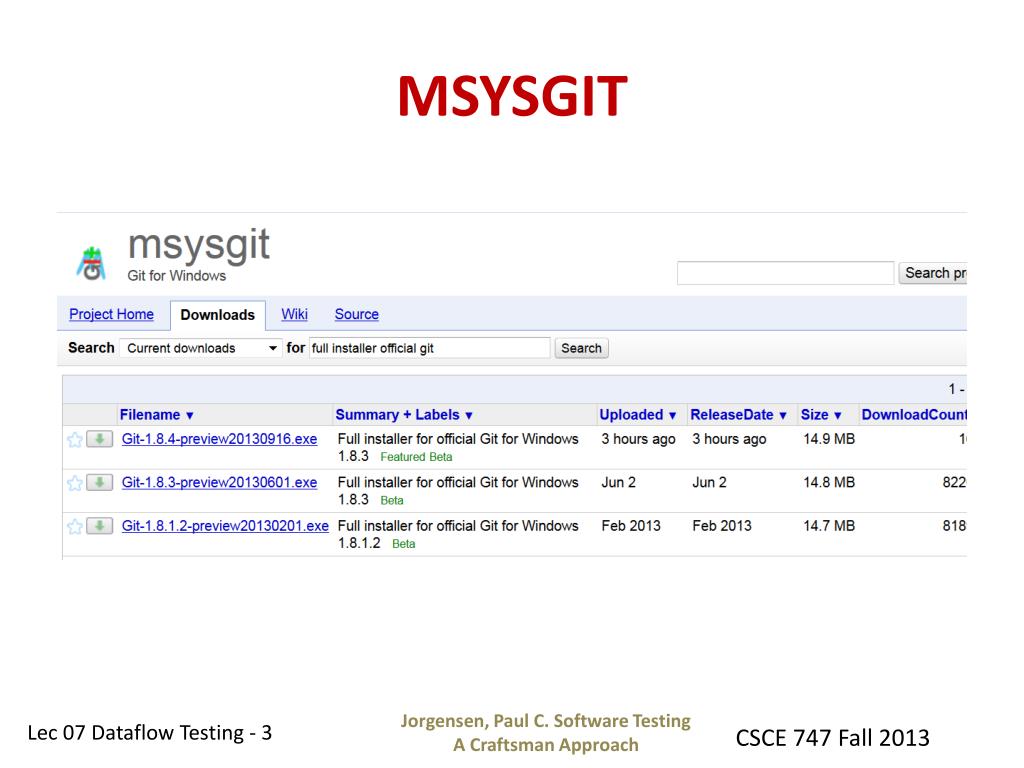Click the Search button next to the query field
The width and height of the screenshot is (1024, 768).
click(581, 348)
